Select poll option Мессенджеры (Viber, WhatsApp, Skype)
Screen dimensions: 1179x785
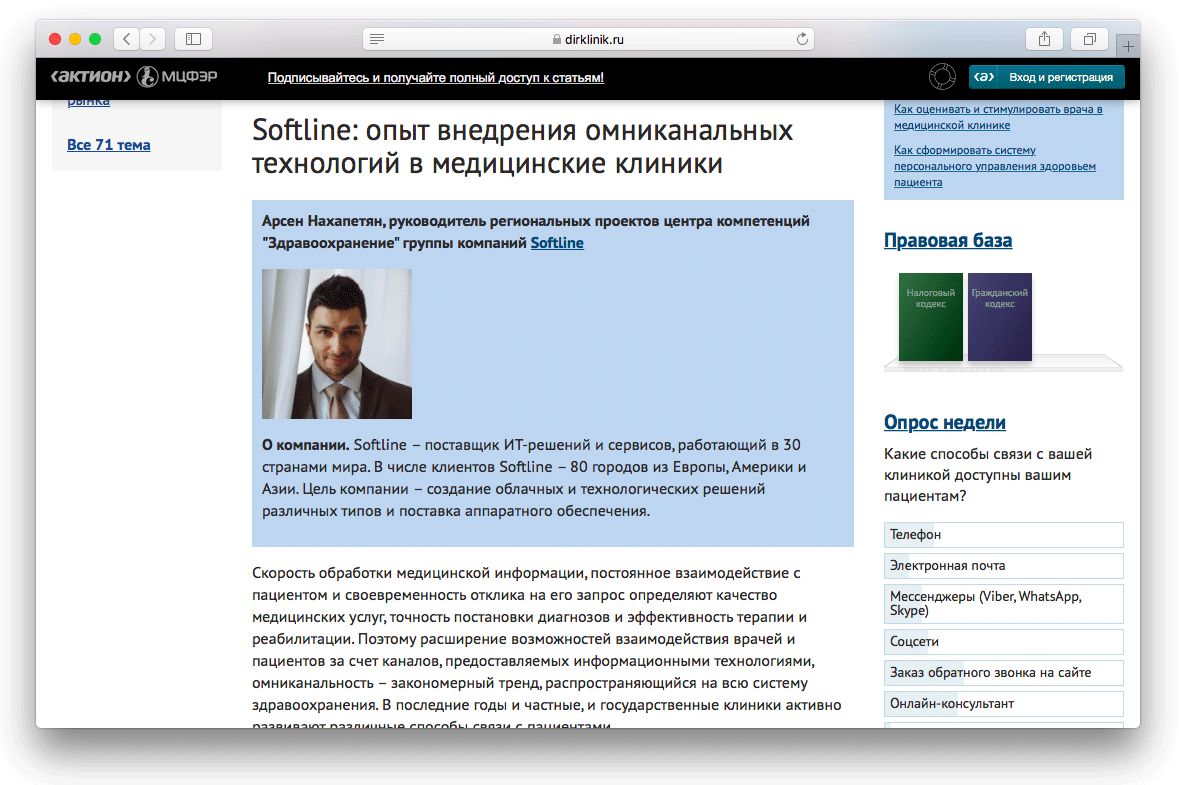click(1004, 604)
